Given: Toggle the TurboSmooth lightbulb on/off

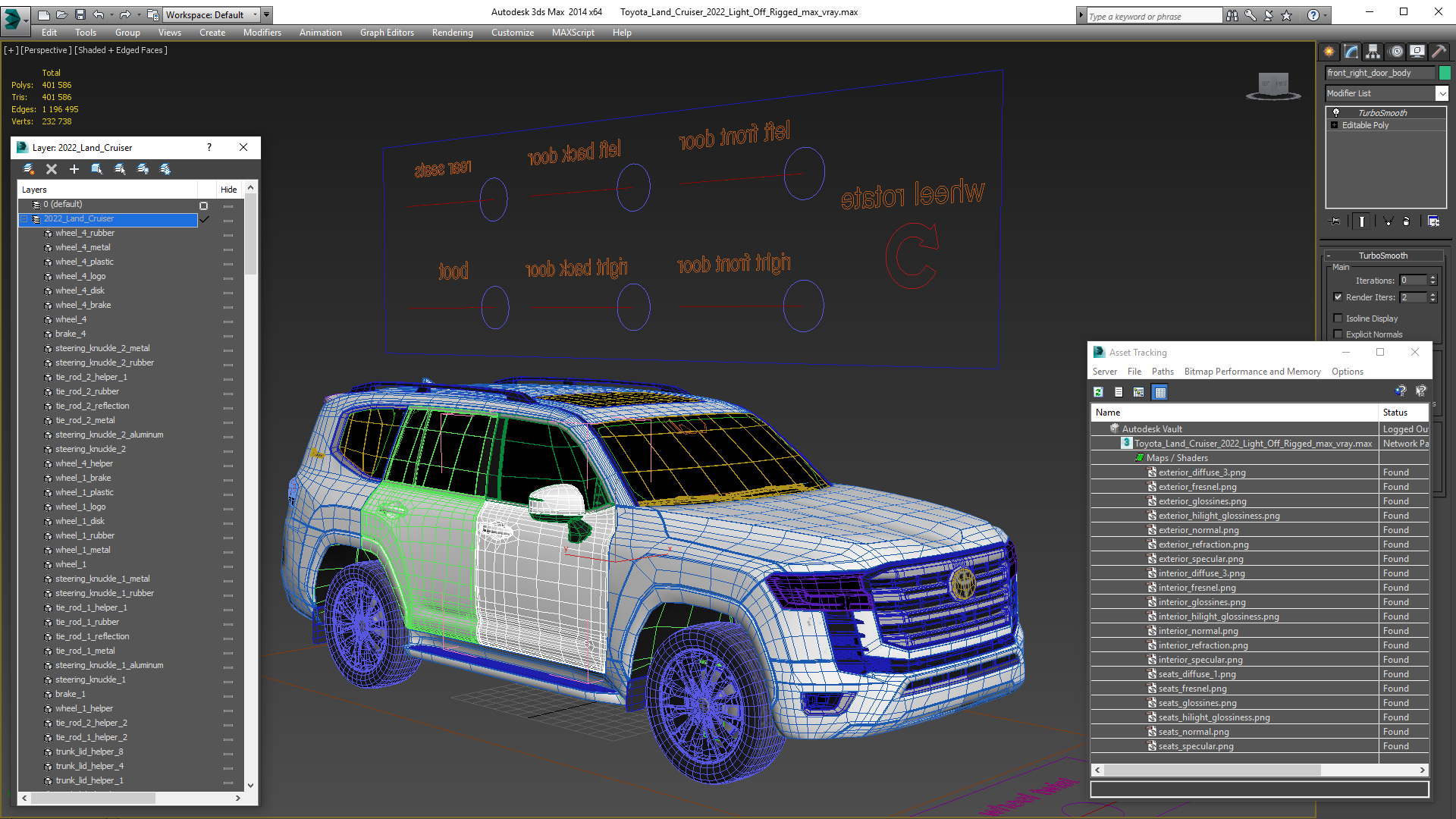Looking at the screenshot, I should (x=1336, y=112).
